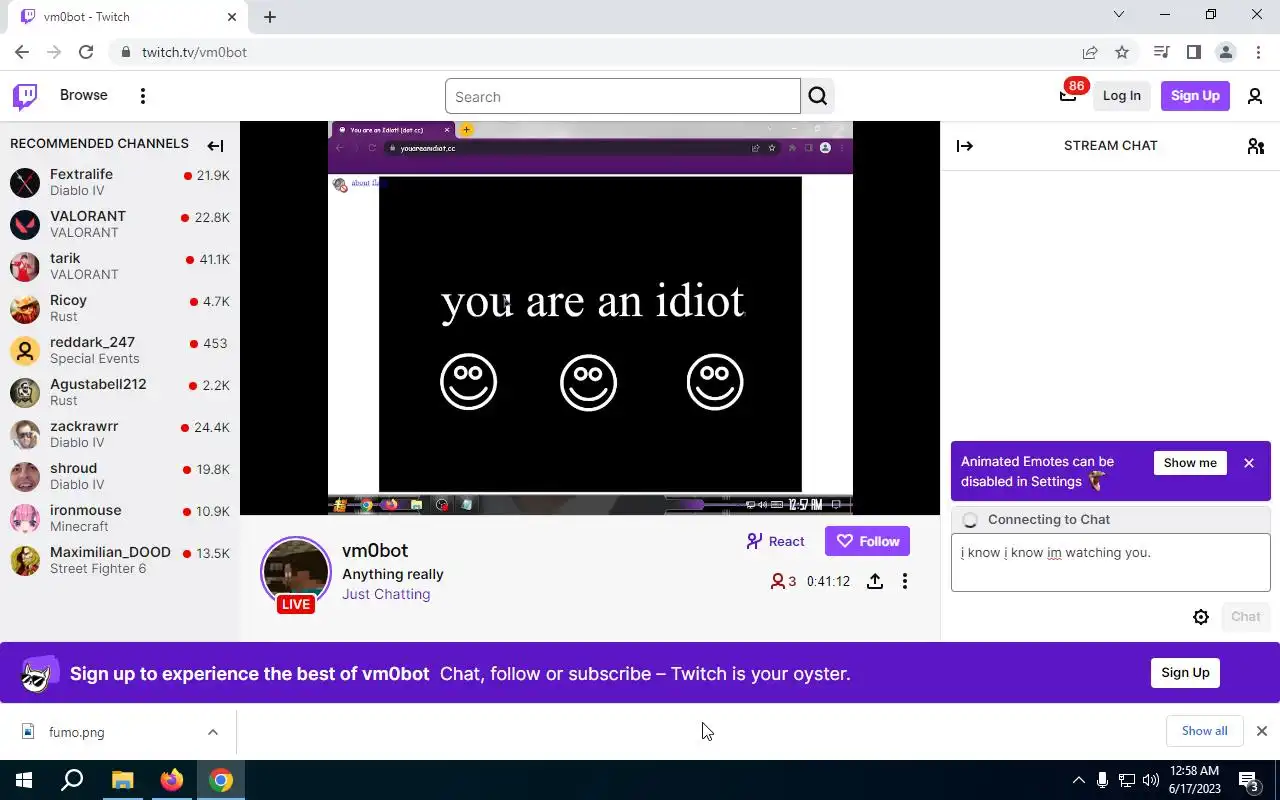Open ironmouse Minecraft channel

pos(120,518)
